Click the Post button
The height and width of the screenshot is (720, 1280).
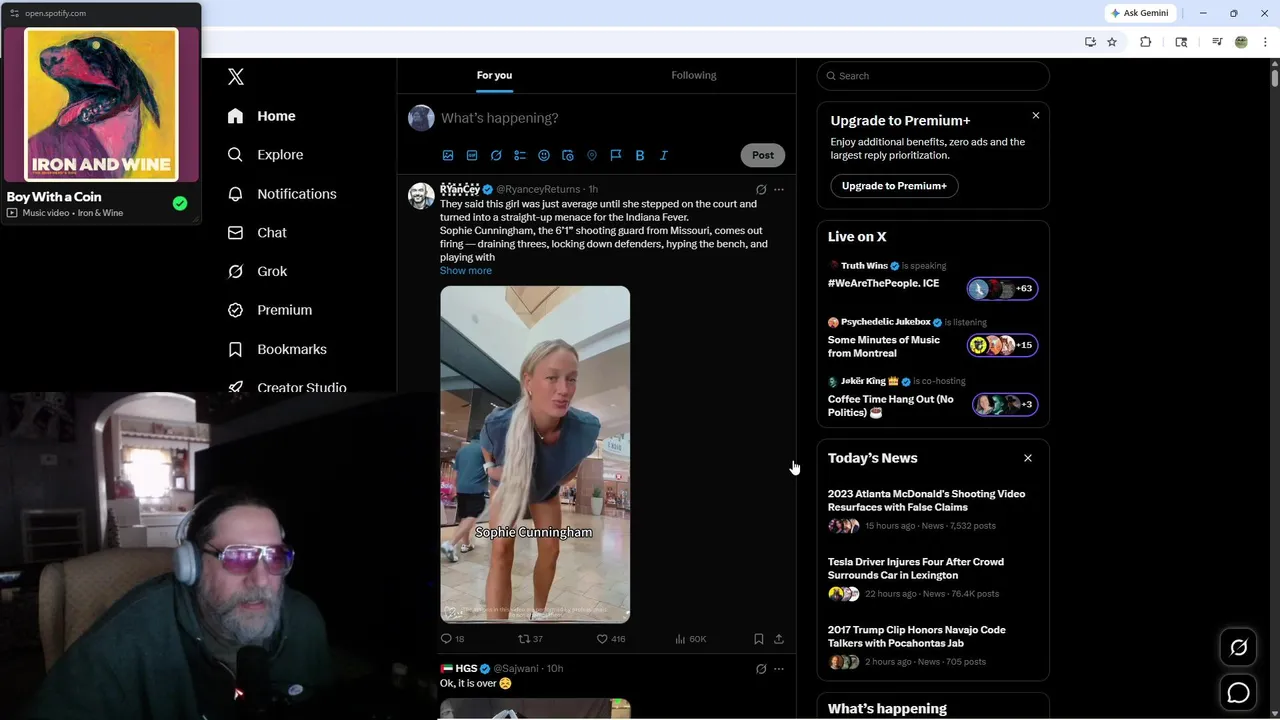coord(763,155)
